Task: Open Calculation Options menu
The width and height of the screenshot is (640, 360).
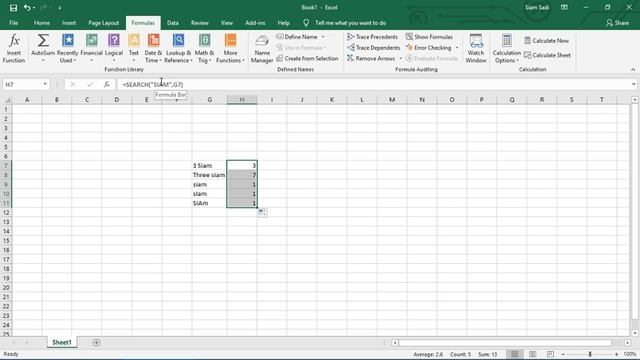Action: (507, 48)
